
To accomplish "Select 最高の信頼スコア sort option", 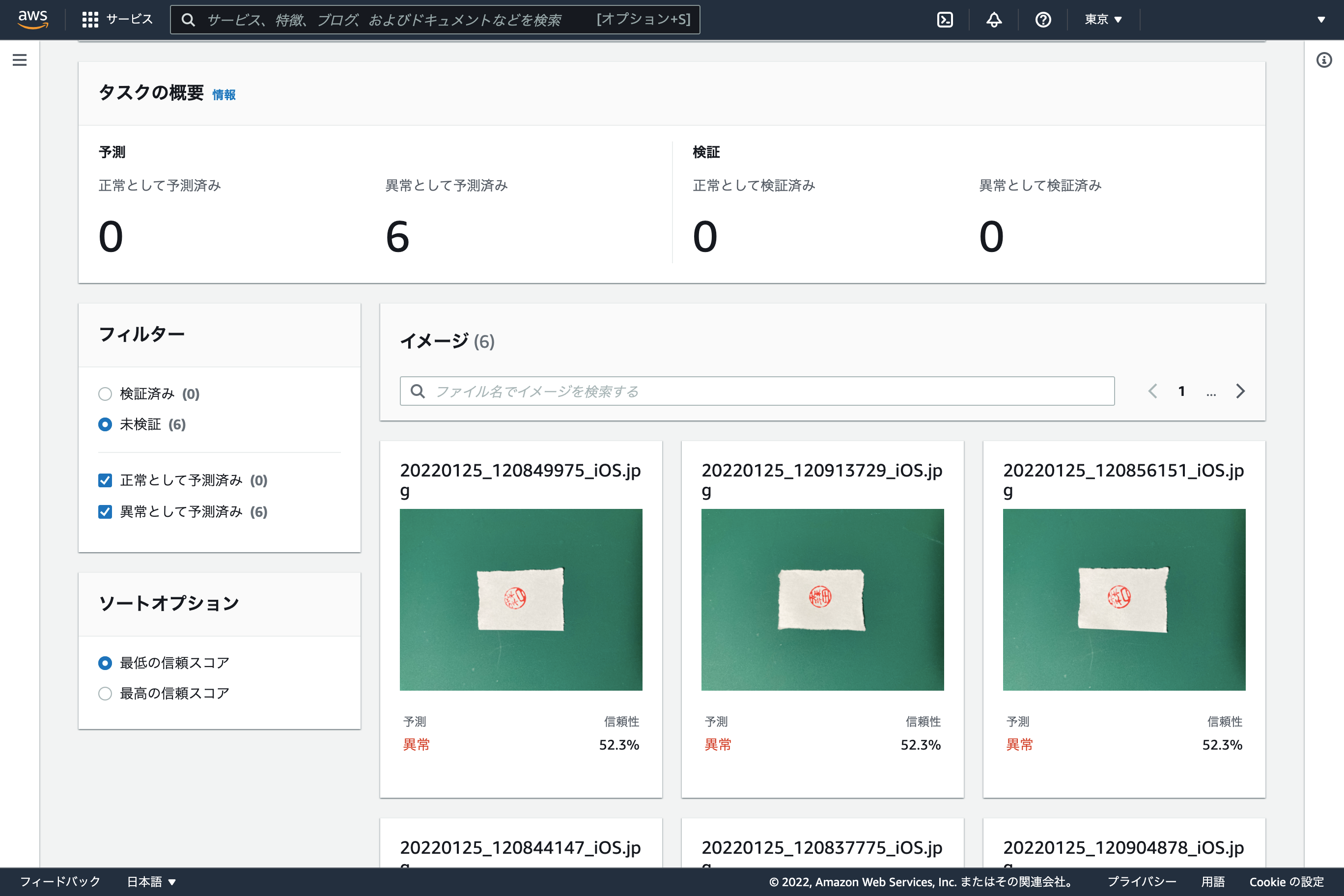I will point(105,693).
